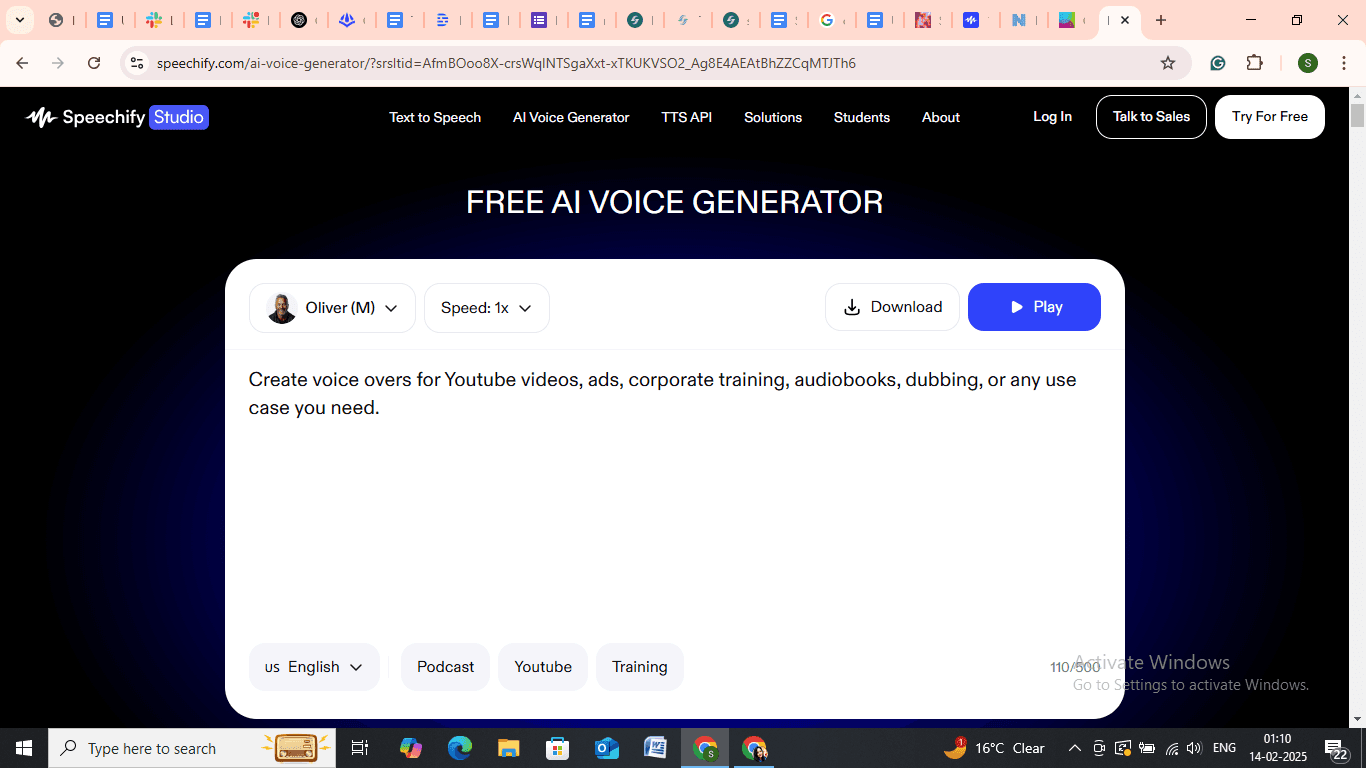Image resolution: width=1366 pixels, height=768 pixels.
Task: Click the Log In link
Action: [1052, 117]
